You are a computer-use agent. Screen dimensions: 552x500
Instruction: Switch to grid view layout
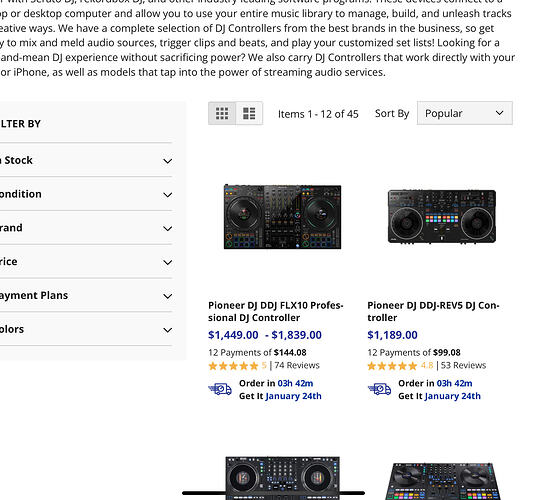(x=222, y=113)
